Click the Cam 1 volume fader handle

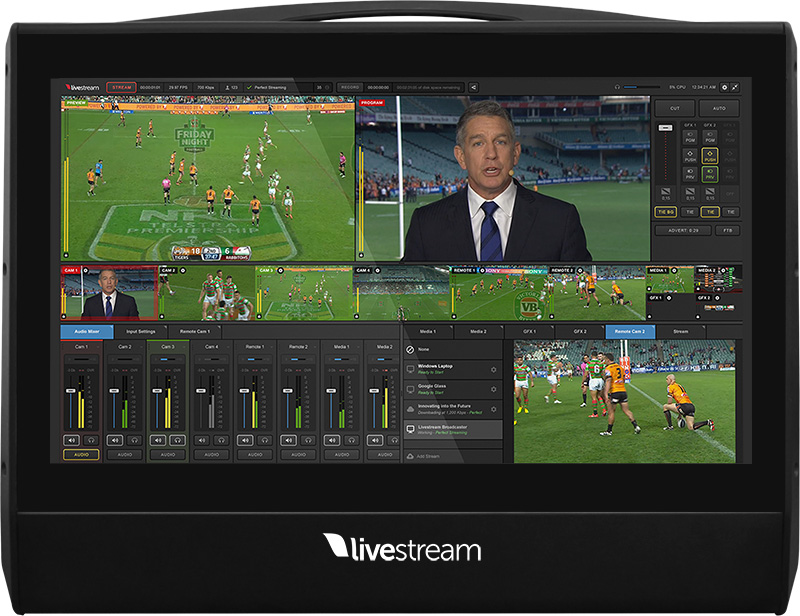(71, 391)
